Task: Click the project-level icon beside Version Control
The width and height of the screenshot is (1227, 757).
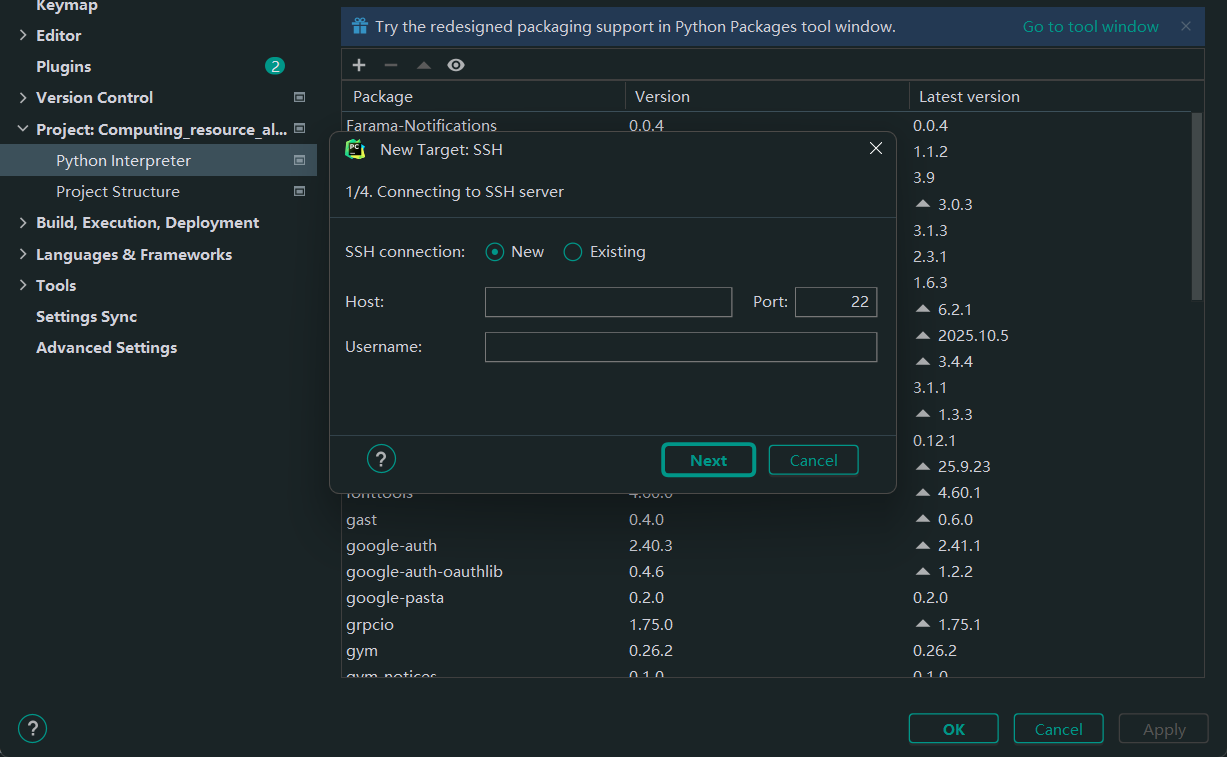Action: (299, 98)
